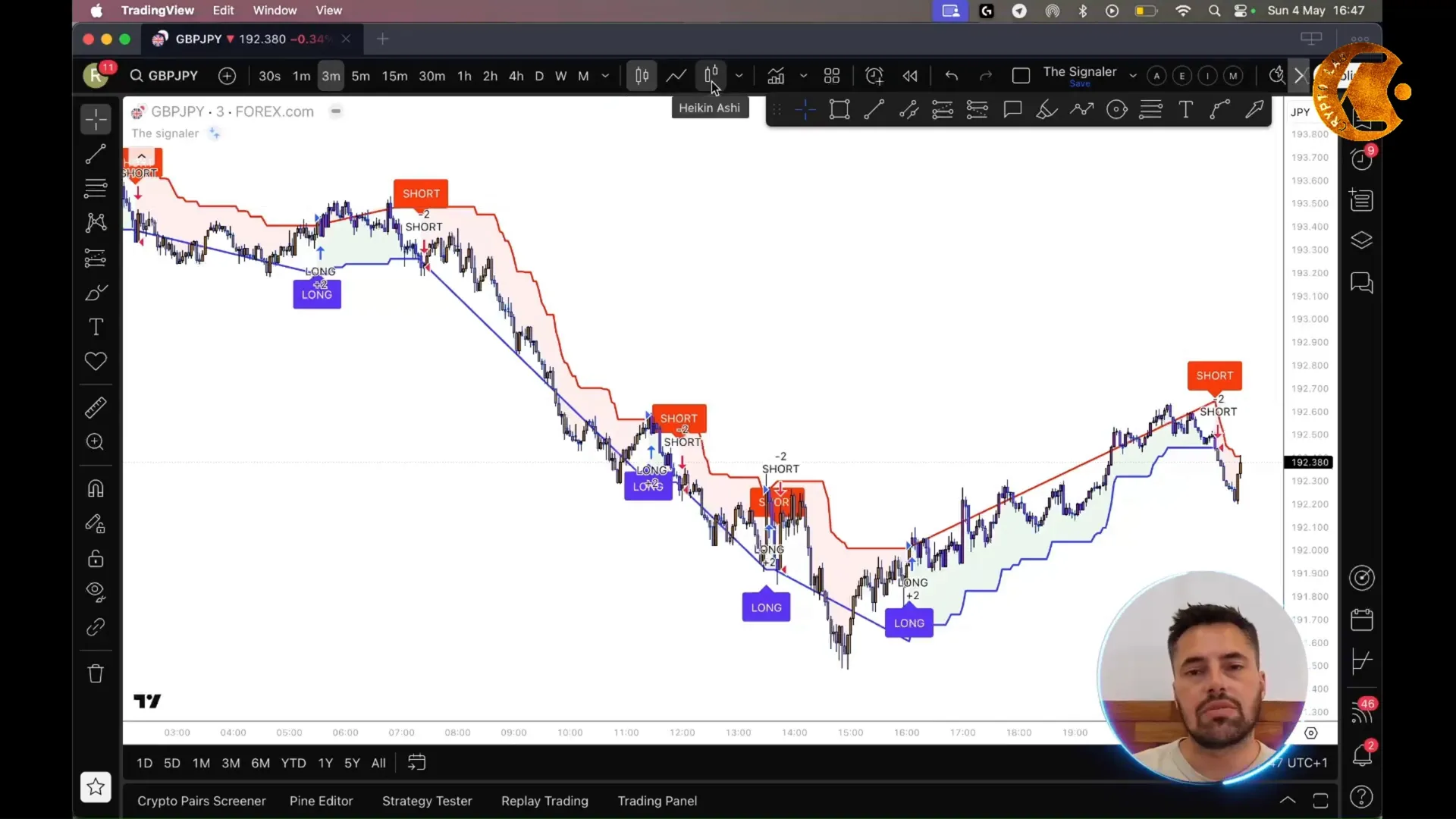Open the Strategy Tester tab
The width and height of the screenshot is (1456, 819).
(x=427, y=801)
